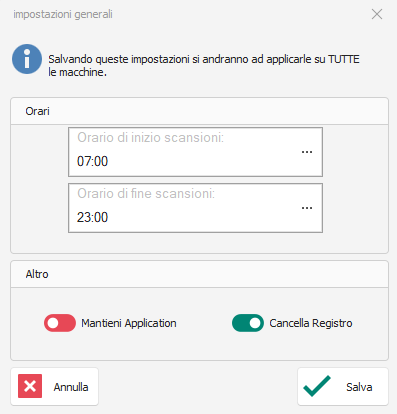Screen dimensions: 397x414
Task: Click the Cancella Registro label
Action: [x=311, y=323]
